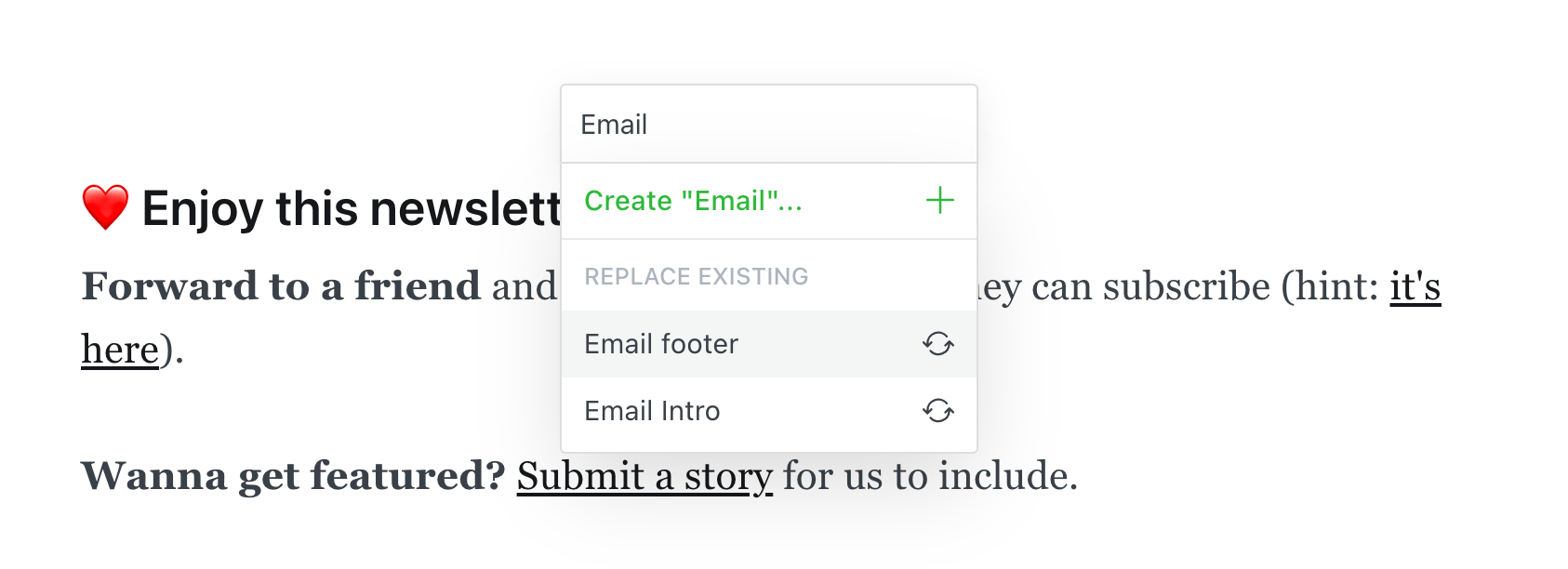Viewport: 1568px width, 569px height.
Task: Click the bold "Forward to a friend" text
Action: (281, 286)
